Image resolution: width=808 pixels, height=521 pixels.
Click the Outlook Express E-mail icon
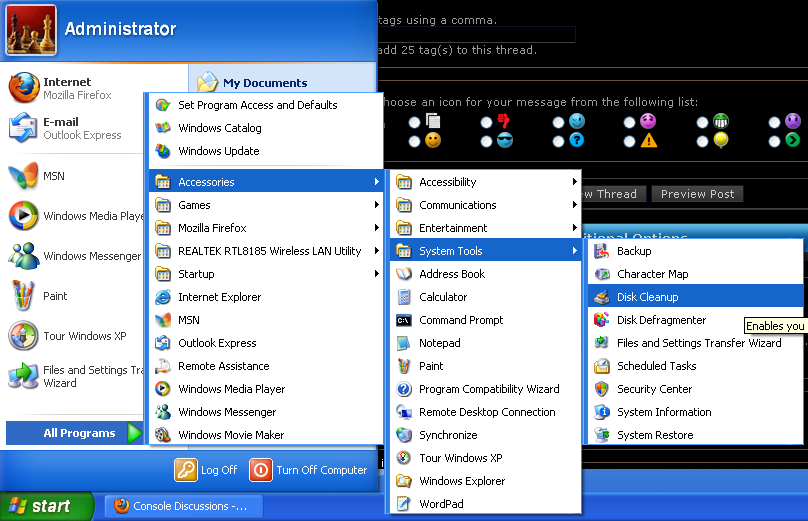23,127
